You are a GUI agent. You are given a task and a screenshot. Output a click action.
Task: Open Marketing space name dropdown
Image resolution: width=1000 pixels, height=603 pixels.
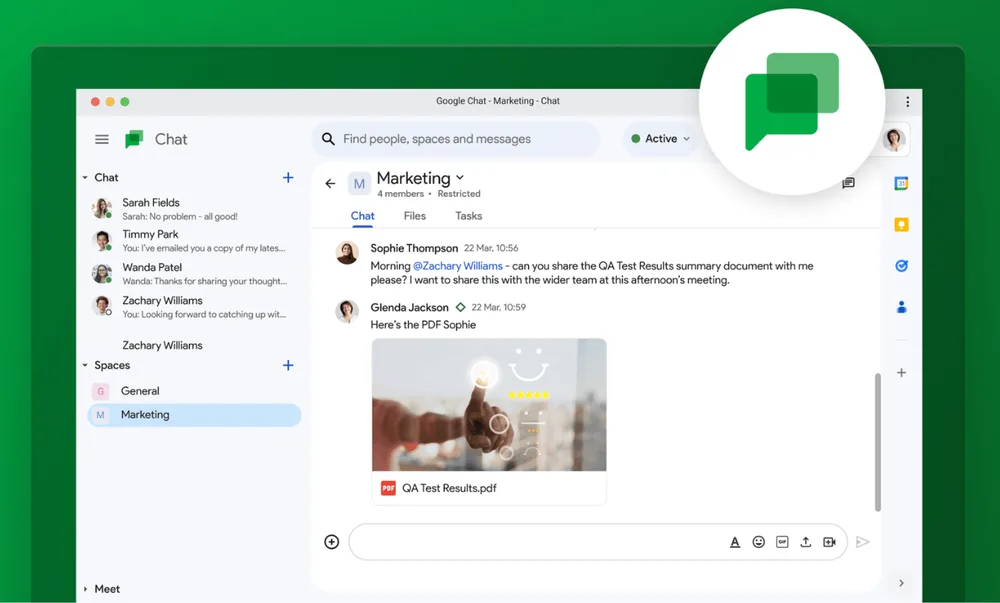click(x=460, y=178)
